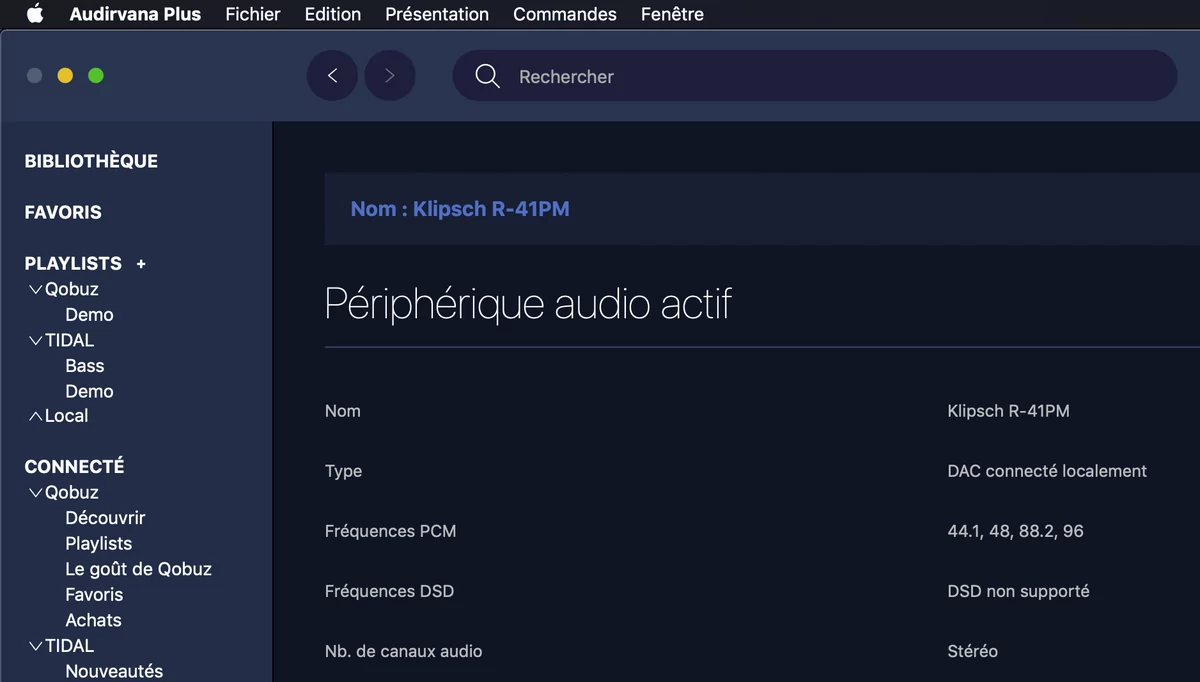Click the Klipsch R-41PM name value
The height and width of the screenshot is (682, 1200).
click(1008, 411)
